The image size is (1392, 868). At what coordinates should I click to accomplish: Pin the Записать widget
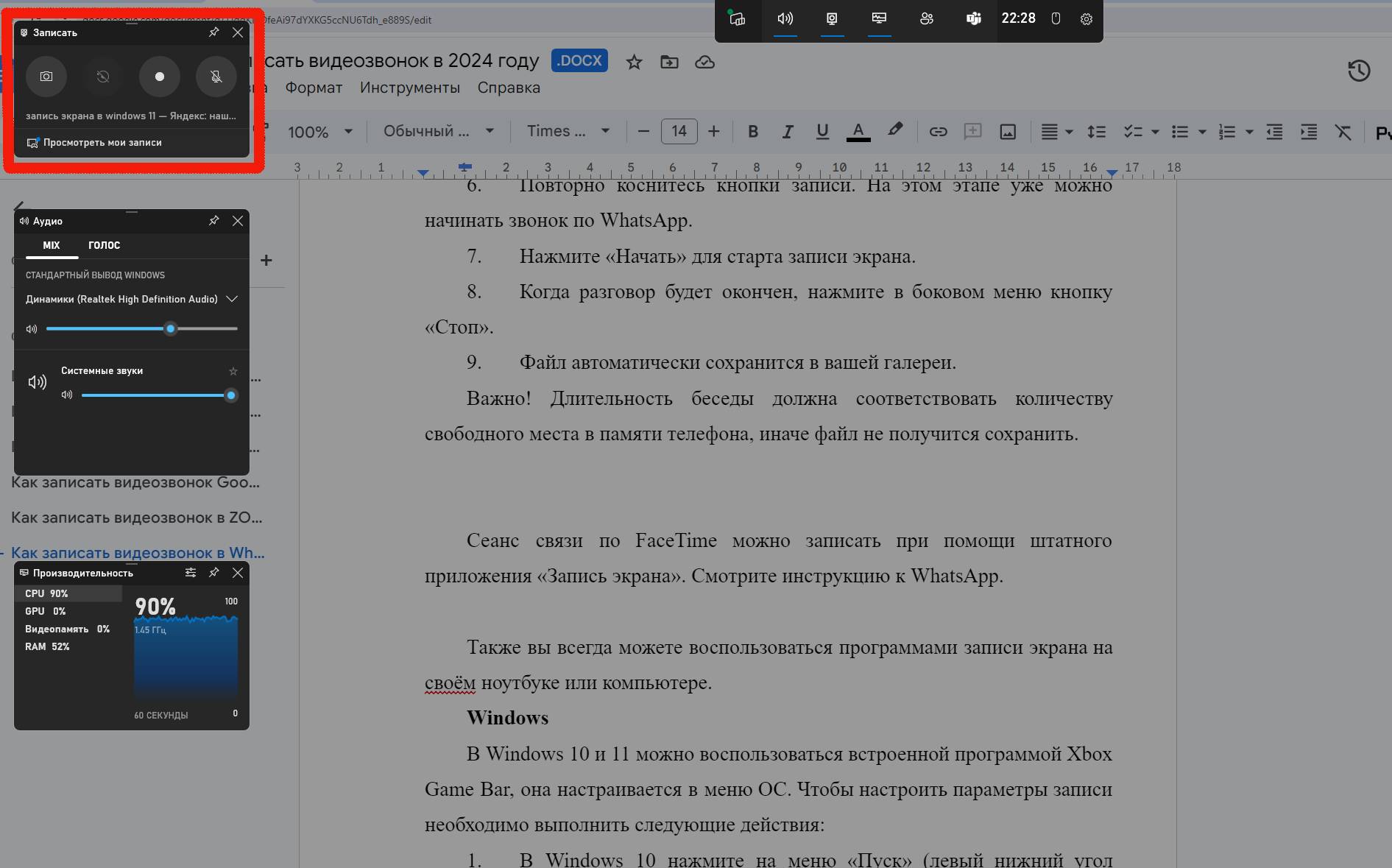coord(214,32)
